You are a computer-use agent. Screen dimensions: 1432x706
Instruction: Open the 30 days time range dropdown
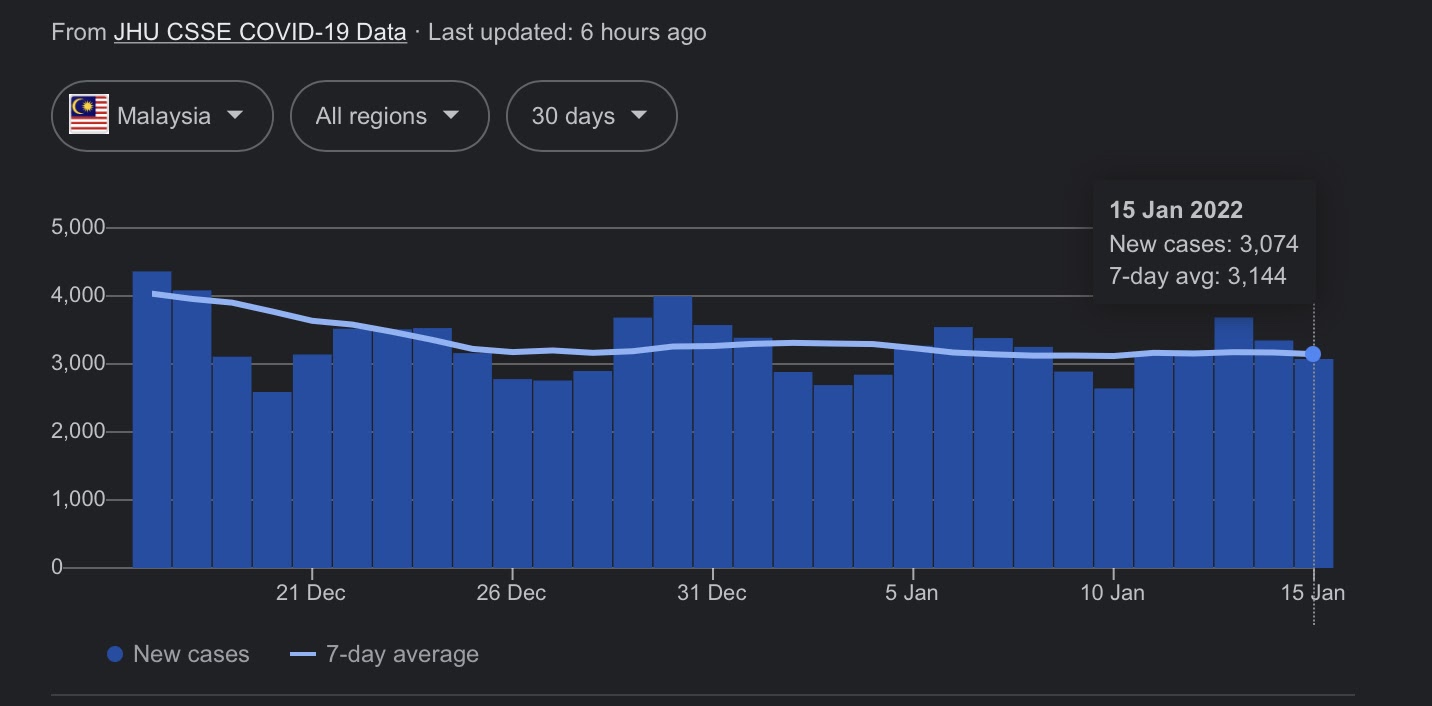point(591,116)
